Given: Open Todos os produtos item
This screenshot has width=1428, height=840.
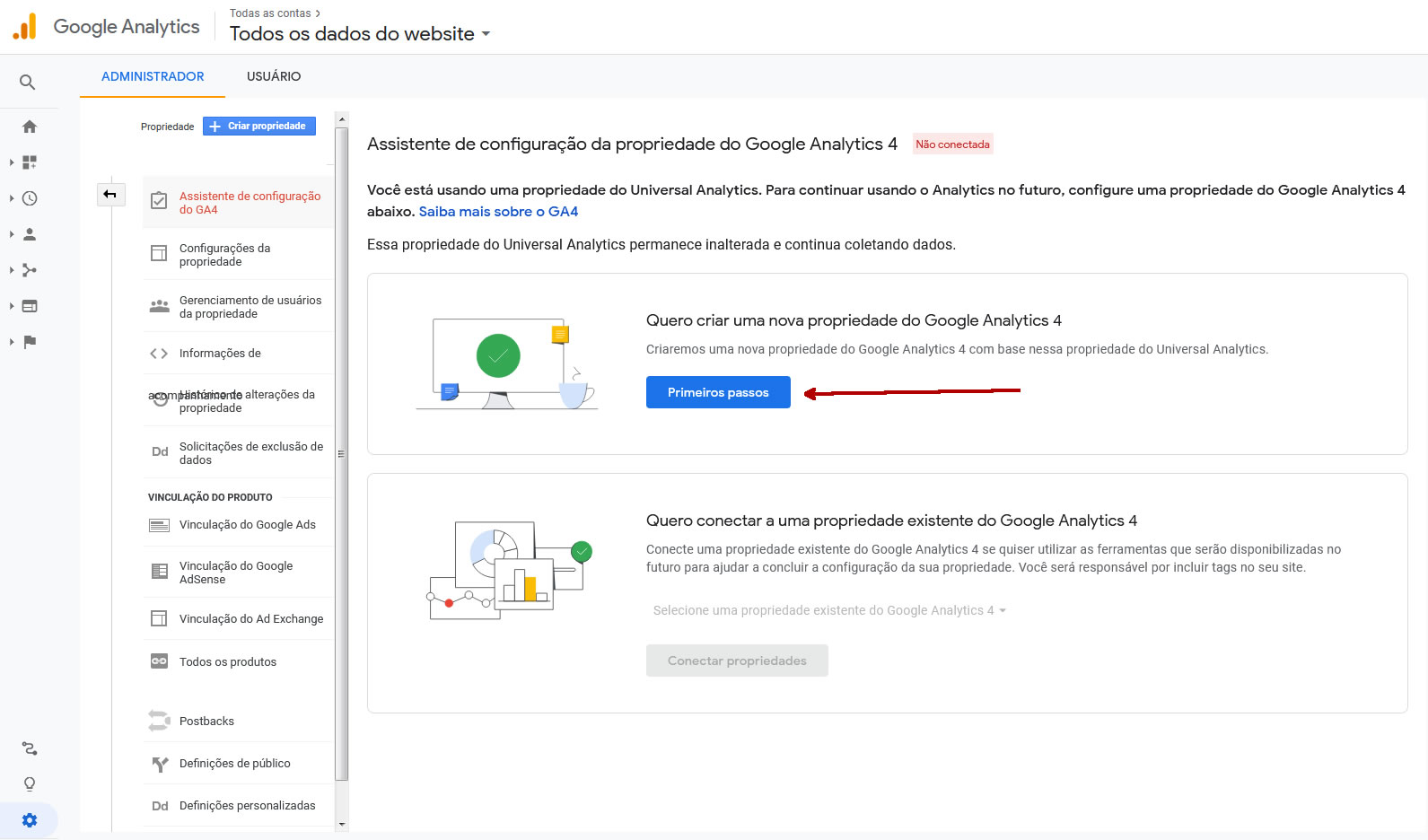Looking at the screenshot, I should tap(239, 662).
